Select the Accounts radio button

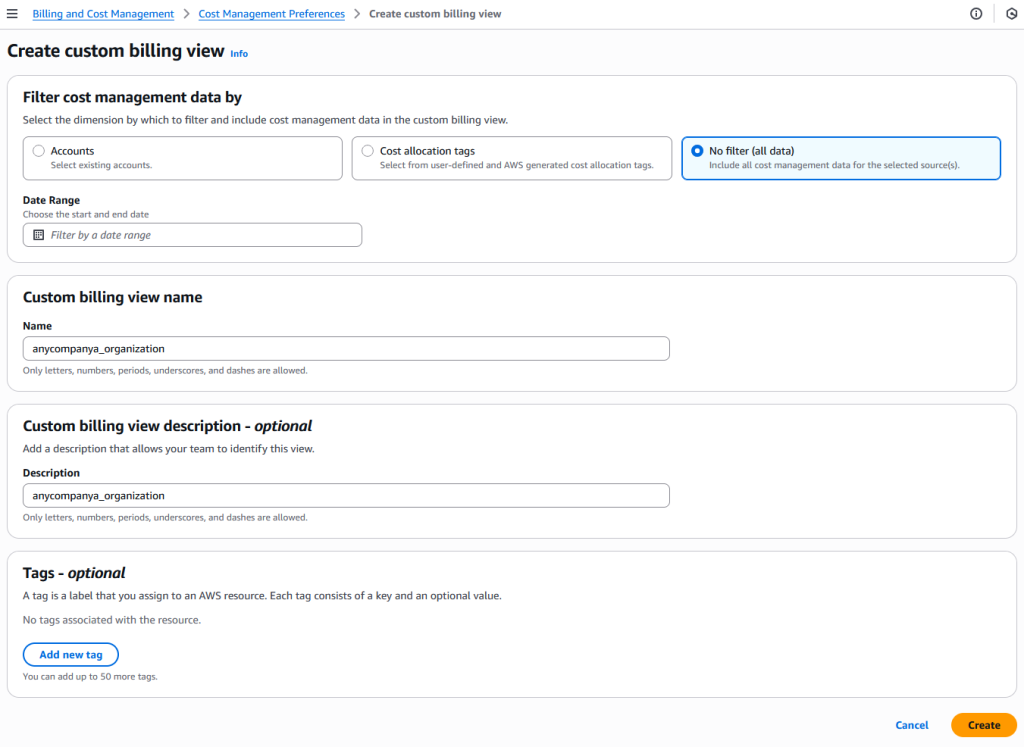coord(39,151)
